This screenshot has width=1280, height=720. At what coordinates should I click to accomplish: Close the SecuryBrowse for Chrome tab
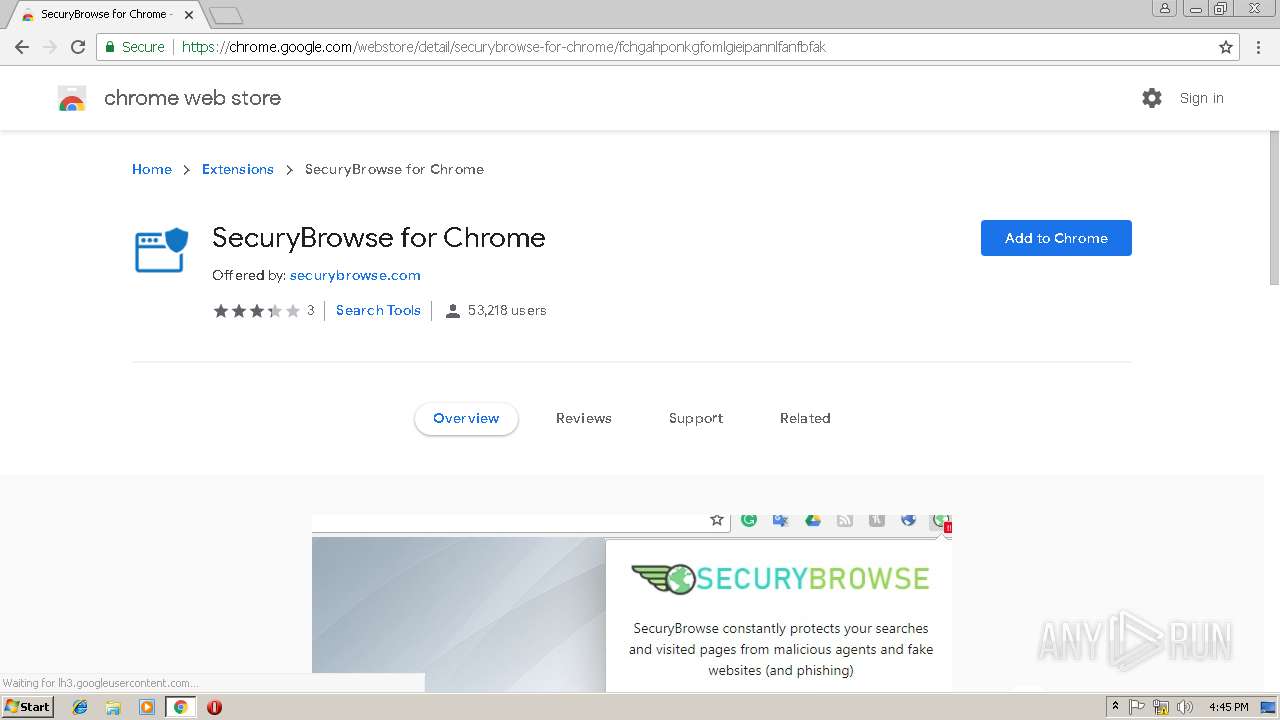point(189,15)
